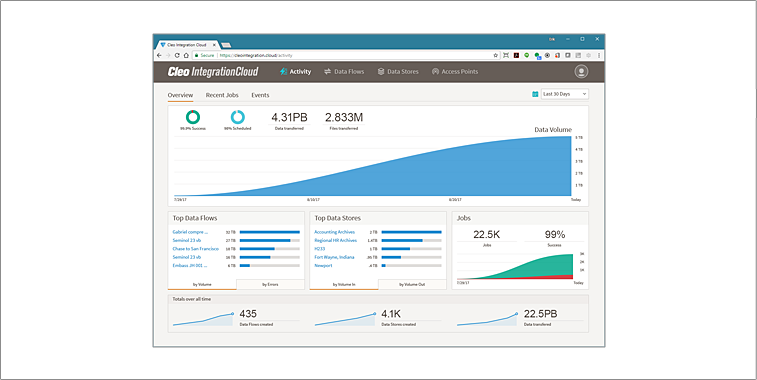Switch Top Data Flows to by Errors
This screenshot has width=757, height=380.
270,284
